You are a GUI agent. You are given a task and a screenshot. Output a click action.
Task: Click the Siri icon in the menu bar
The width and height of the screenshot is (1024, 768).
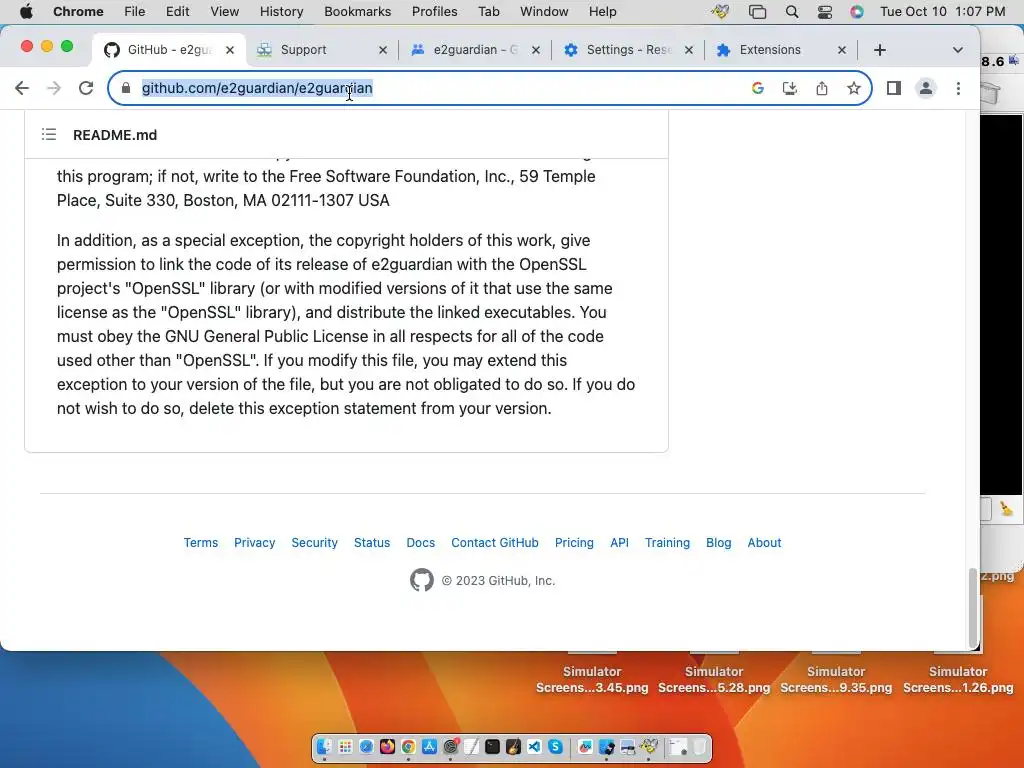(857, 12)
